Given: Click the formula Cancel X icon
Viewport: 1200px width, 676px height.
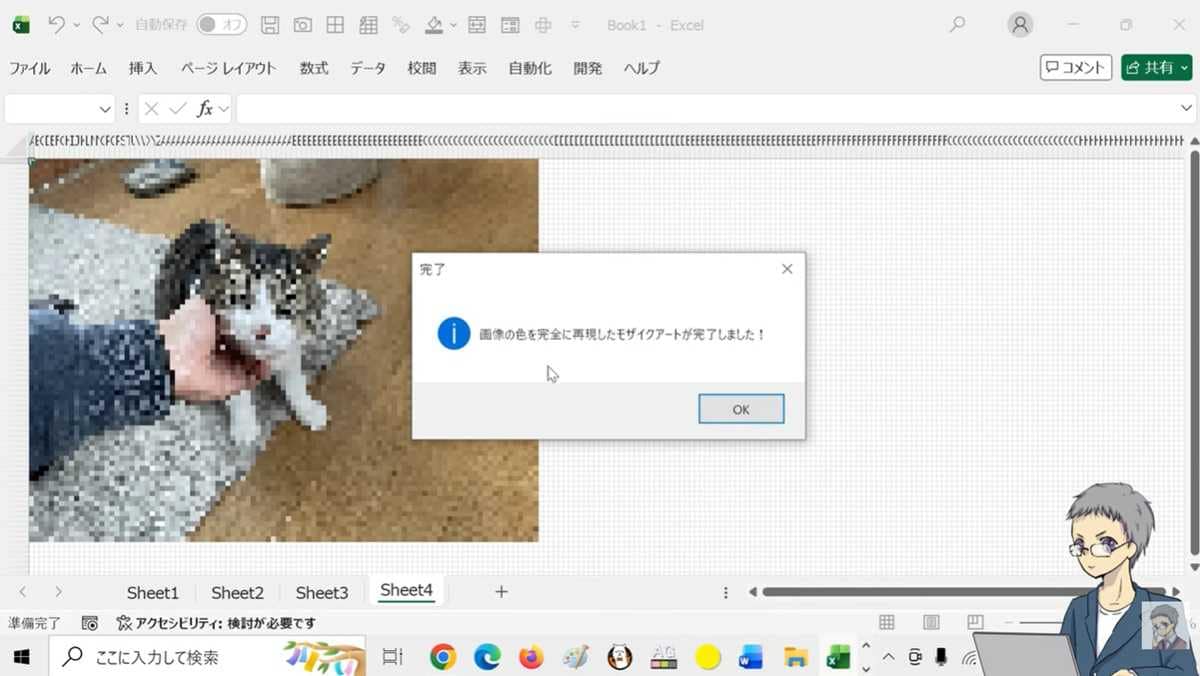Looking at the screenshot, I should [x=152, y=109].
